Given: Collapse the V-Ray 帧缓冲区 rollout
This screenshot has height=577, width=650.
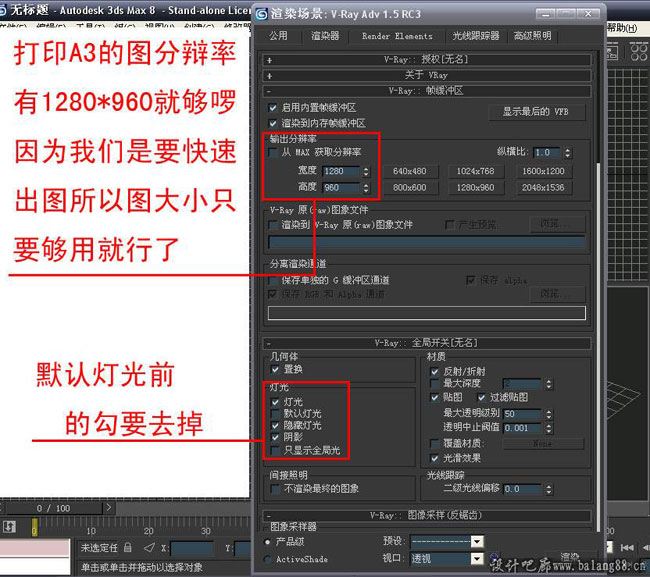Looking at the screenshot, I should click(427, 91).
